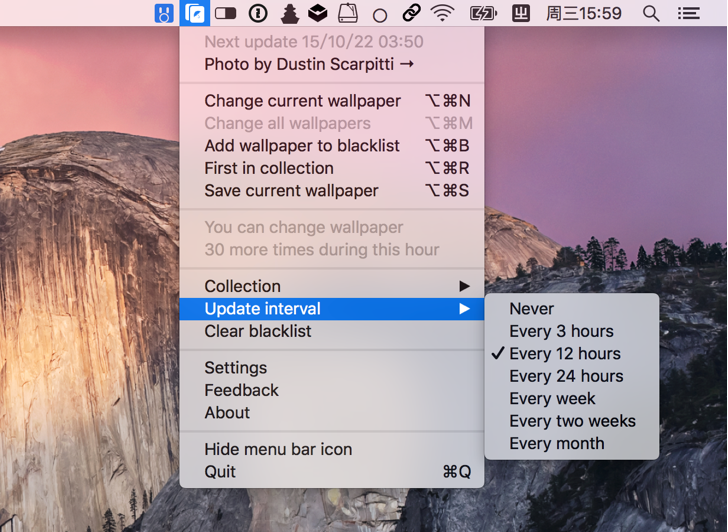Open the Wi-Fi status menu

442,13
